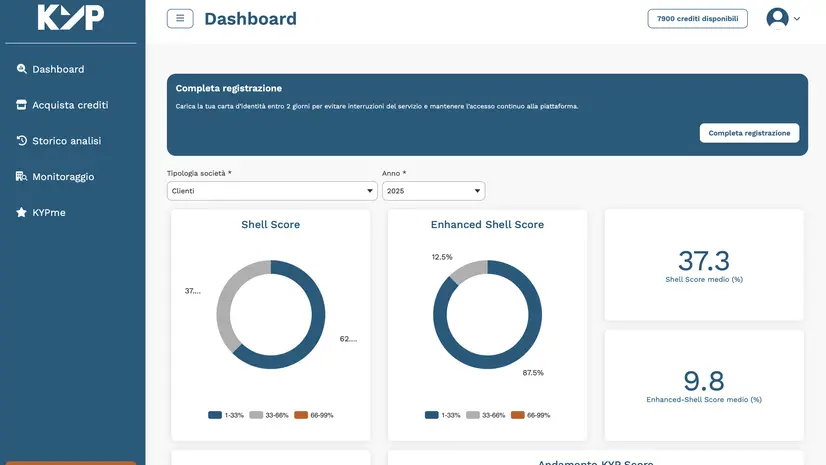
Task: Expand the chevron next to user avatar
Action: click(x=797, y=18)
